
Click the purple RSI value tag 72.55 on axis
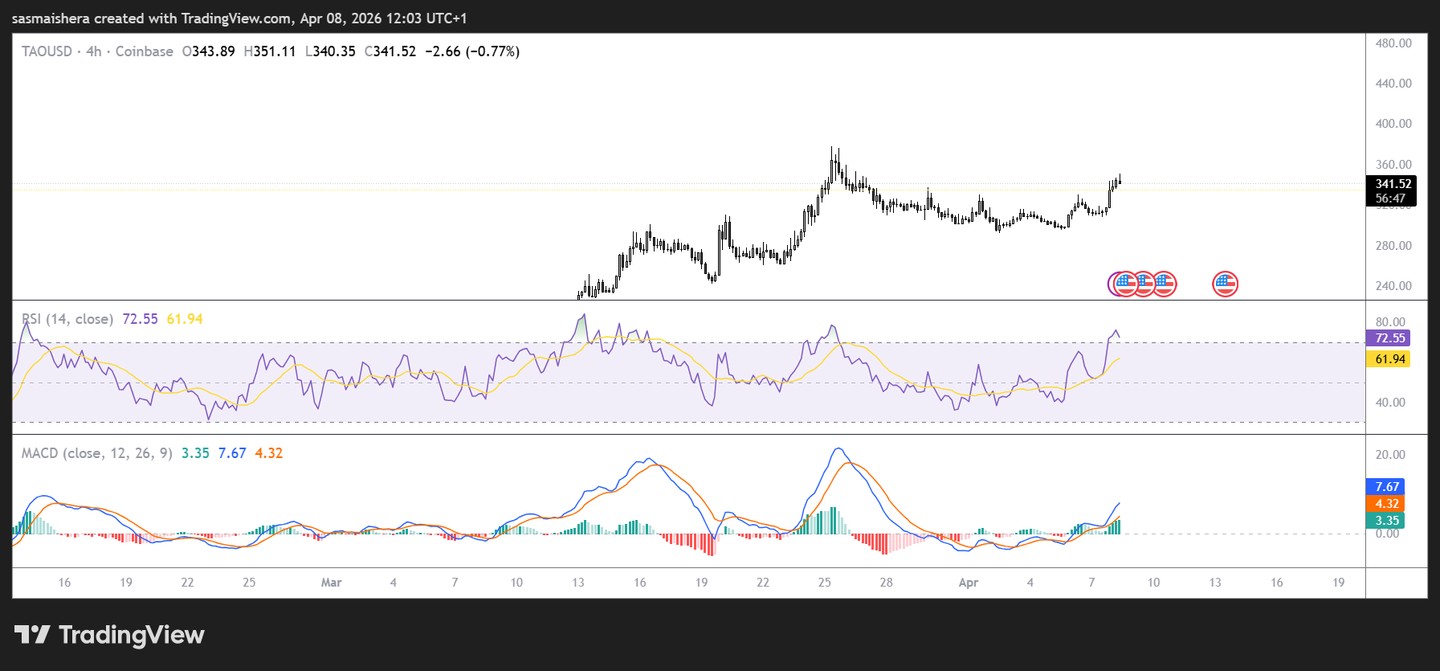(1390, 338)
